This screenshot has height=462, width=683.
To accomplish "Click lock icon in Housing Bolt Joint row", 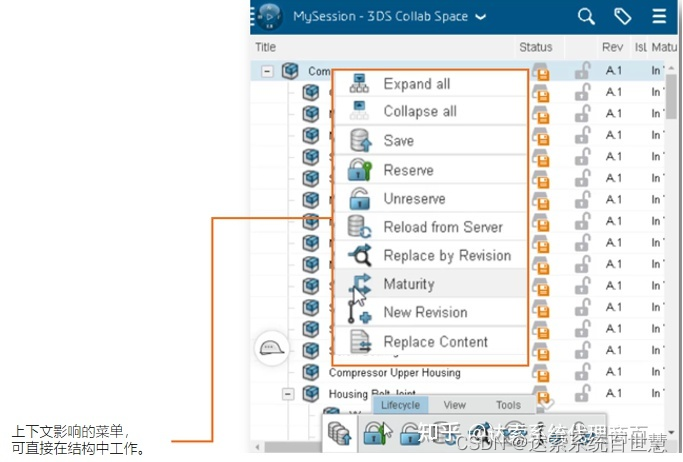I will tap(582, 393).
